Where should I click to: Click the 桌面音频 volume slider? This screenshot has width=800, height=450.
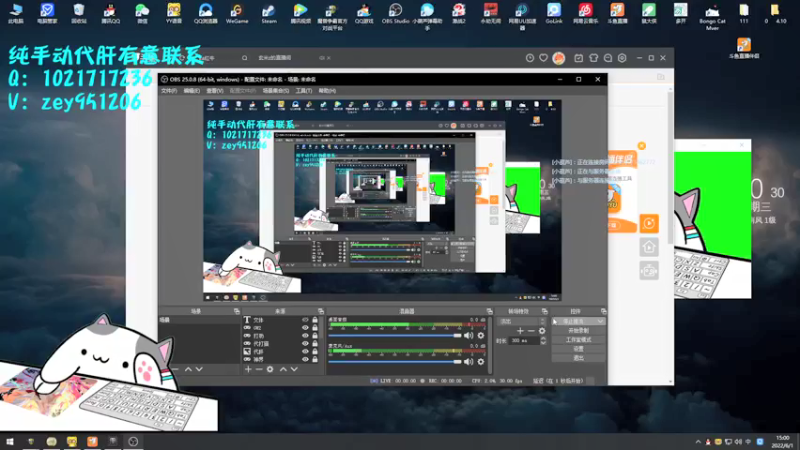(x=395, y=335)
